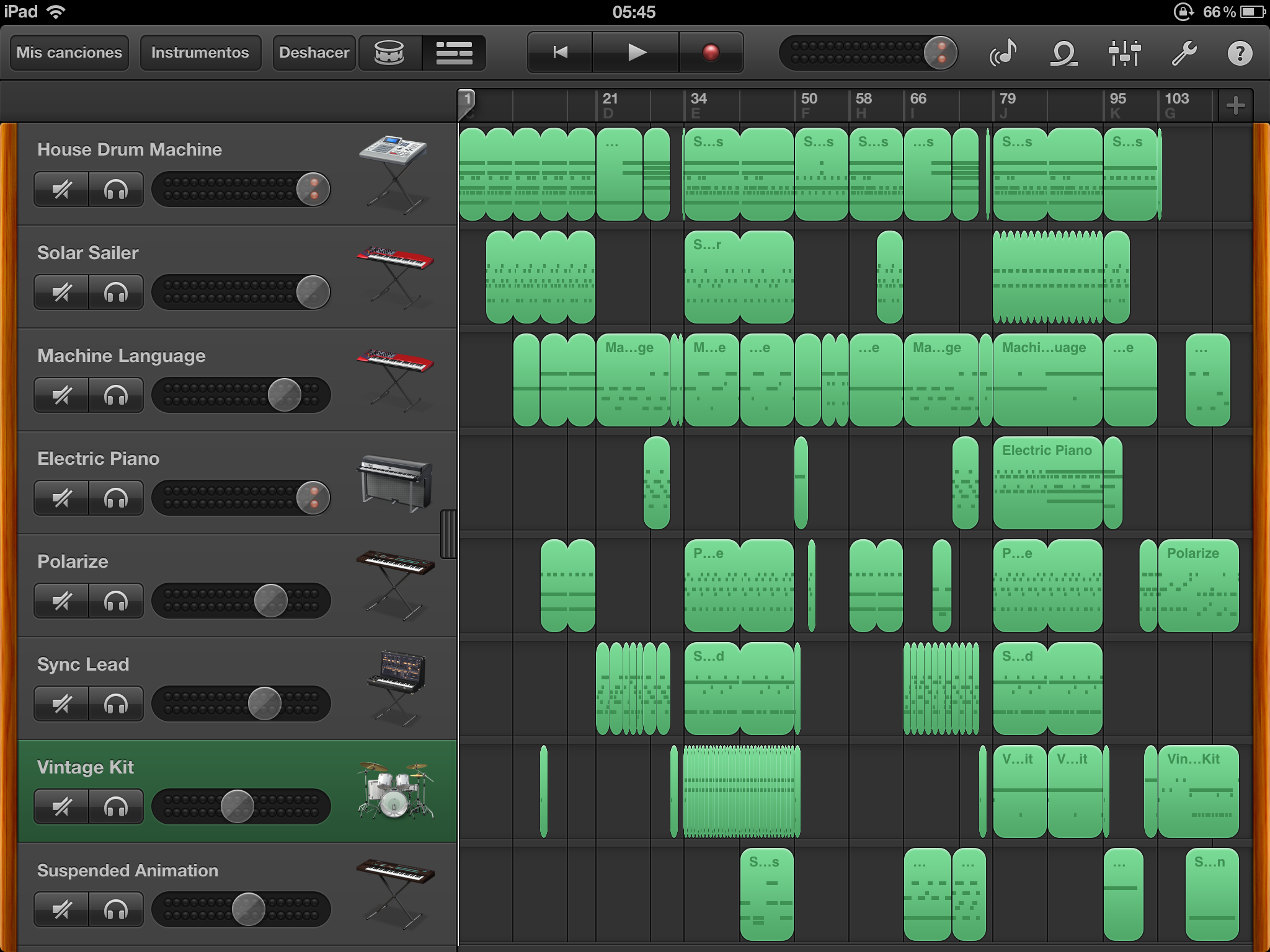This screenshot has width=1270, height=952.
Task: Select the Vintage Kit drum set icon
Action: (x=396, y=790)
